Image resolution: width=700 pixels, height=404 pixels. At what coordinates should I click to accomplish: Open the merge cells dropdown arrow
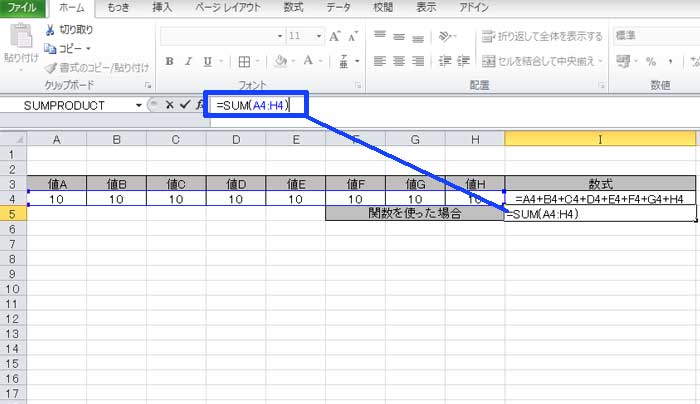601,61
